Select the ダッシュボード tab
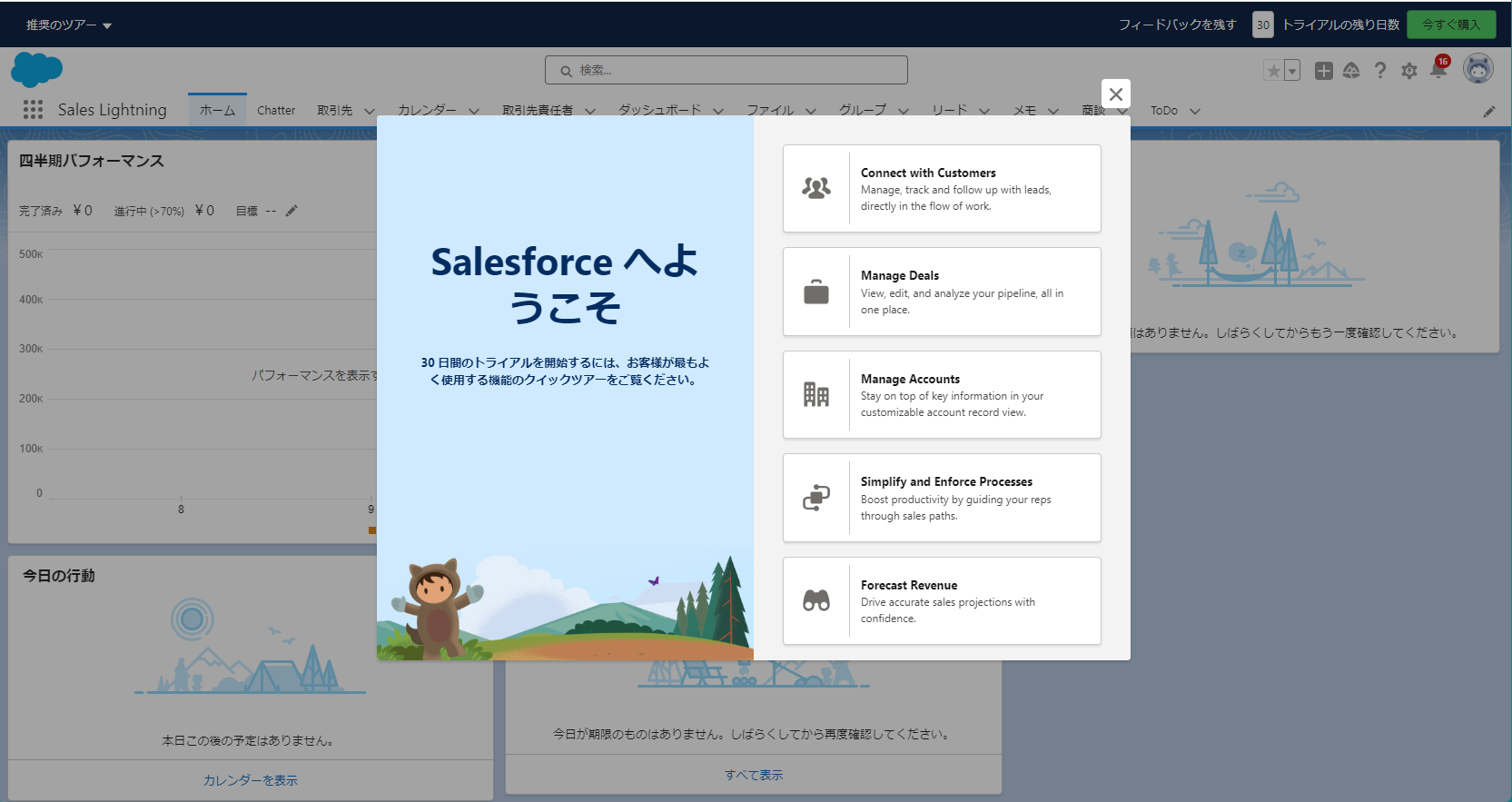 pos(659,110)
